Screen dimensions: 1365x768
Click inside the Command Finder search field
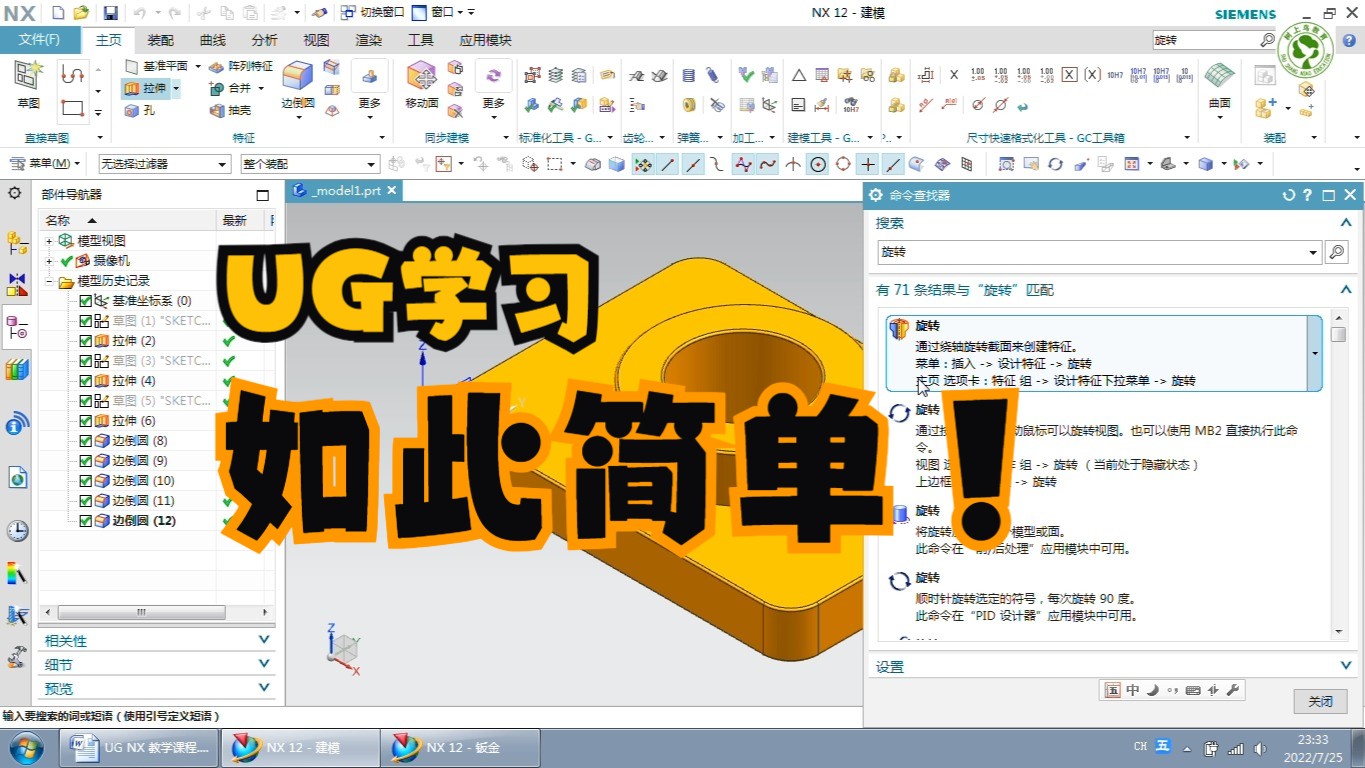pyautogui.click(x=1050, y=252)
